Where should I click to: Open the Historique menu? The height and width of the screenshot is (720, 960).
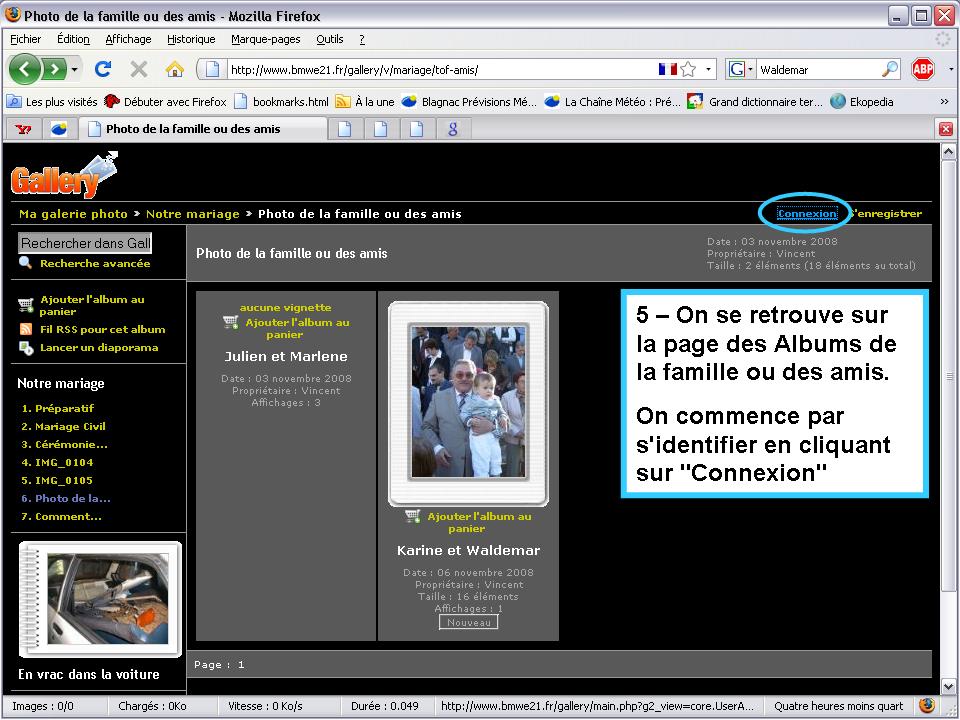(x=191, y=39)
